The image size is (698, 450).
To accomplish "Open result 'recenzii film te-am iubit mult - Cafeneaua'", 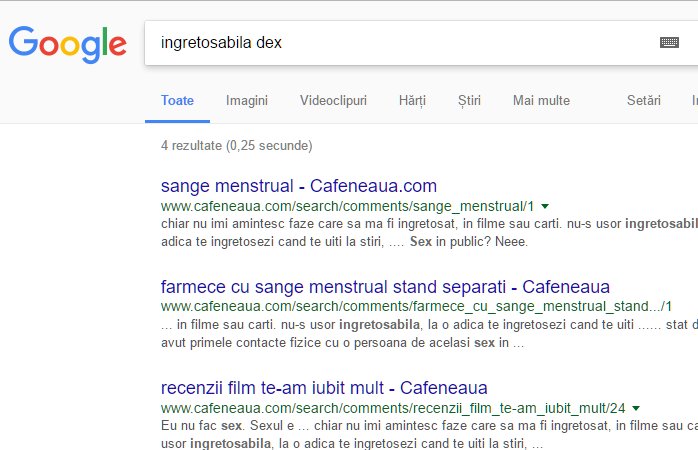I will coord(324,388).
